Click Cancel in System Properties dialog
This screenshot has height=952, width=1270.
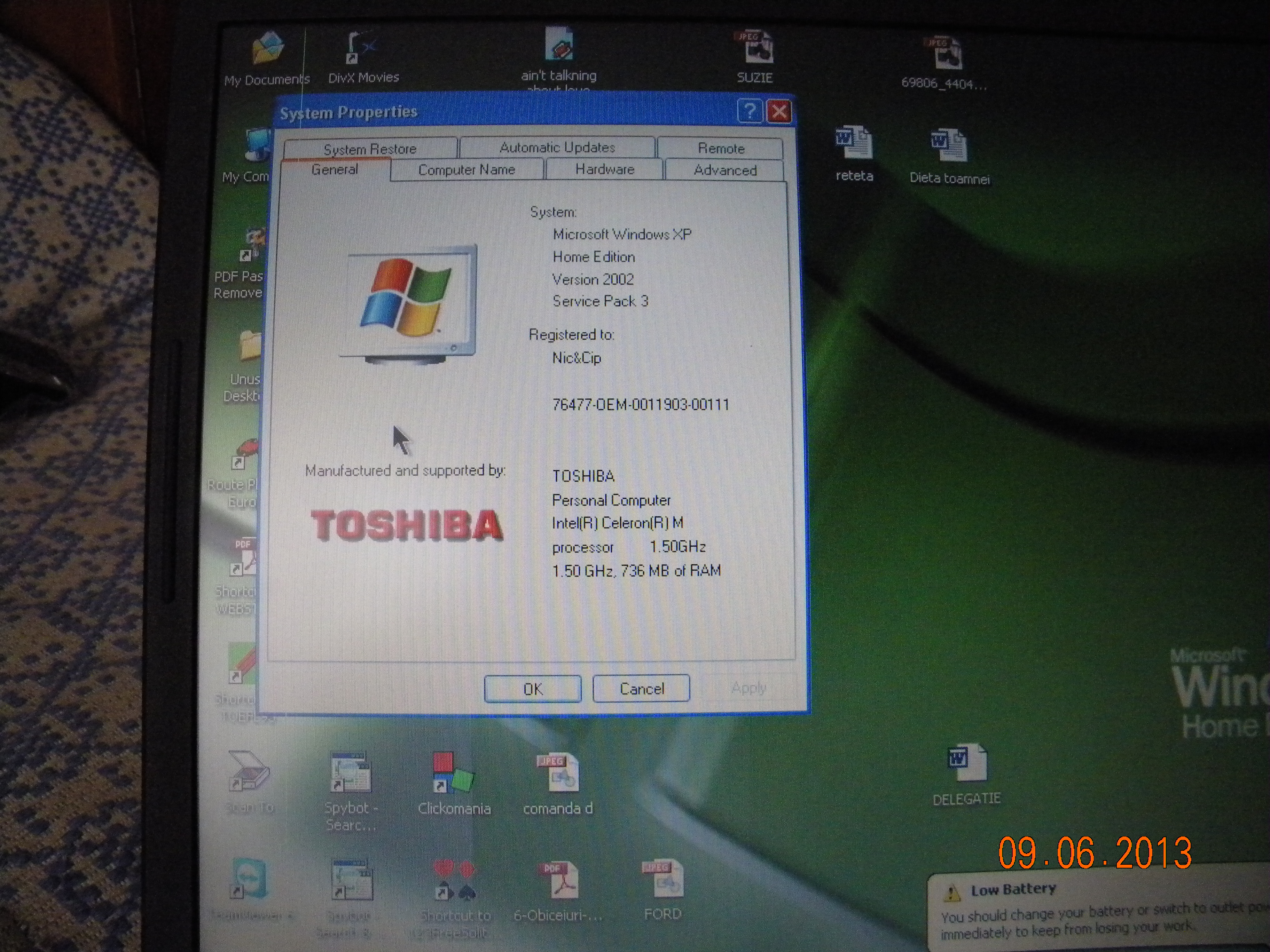[x=641, y=688]
